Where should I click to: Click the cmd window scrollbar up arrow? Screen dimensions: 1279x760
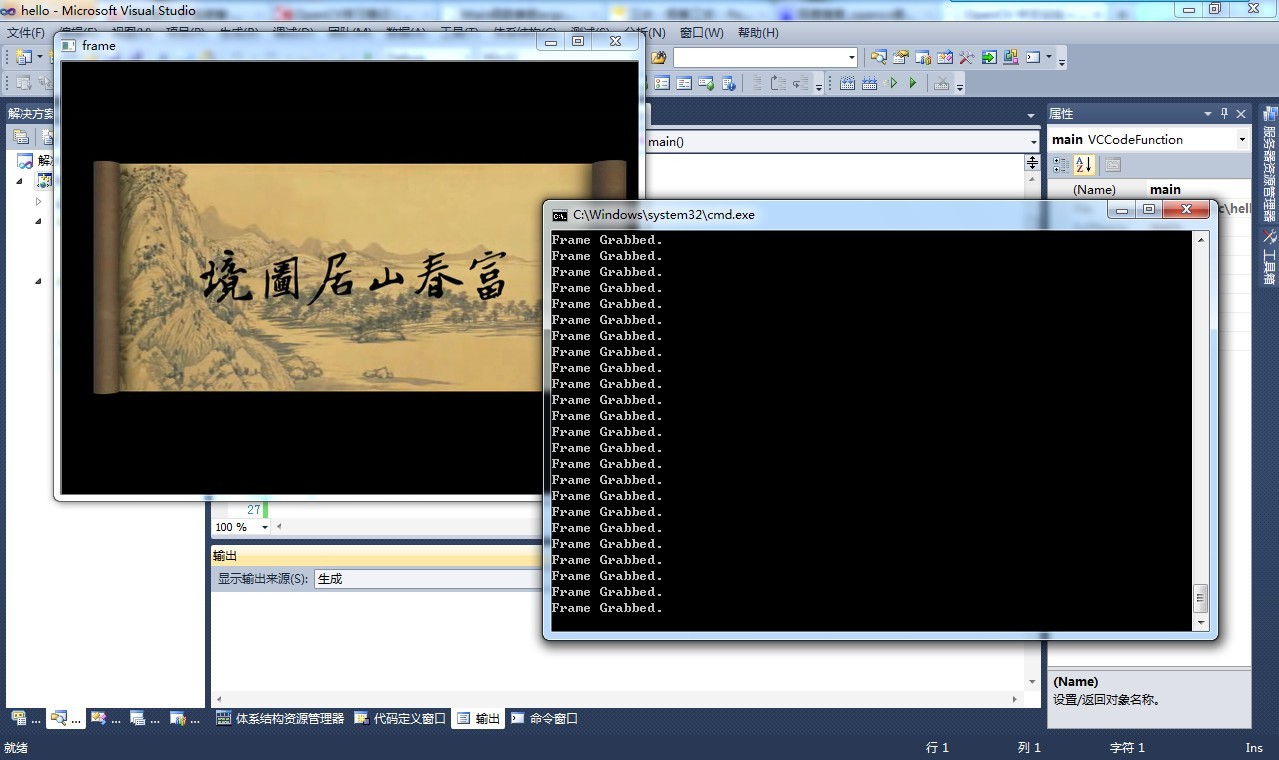tap(1201, 239)
